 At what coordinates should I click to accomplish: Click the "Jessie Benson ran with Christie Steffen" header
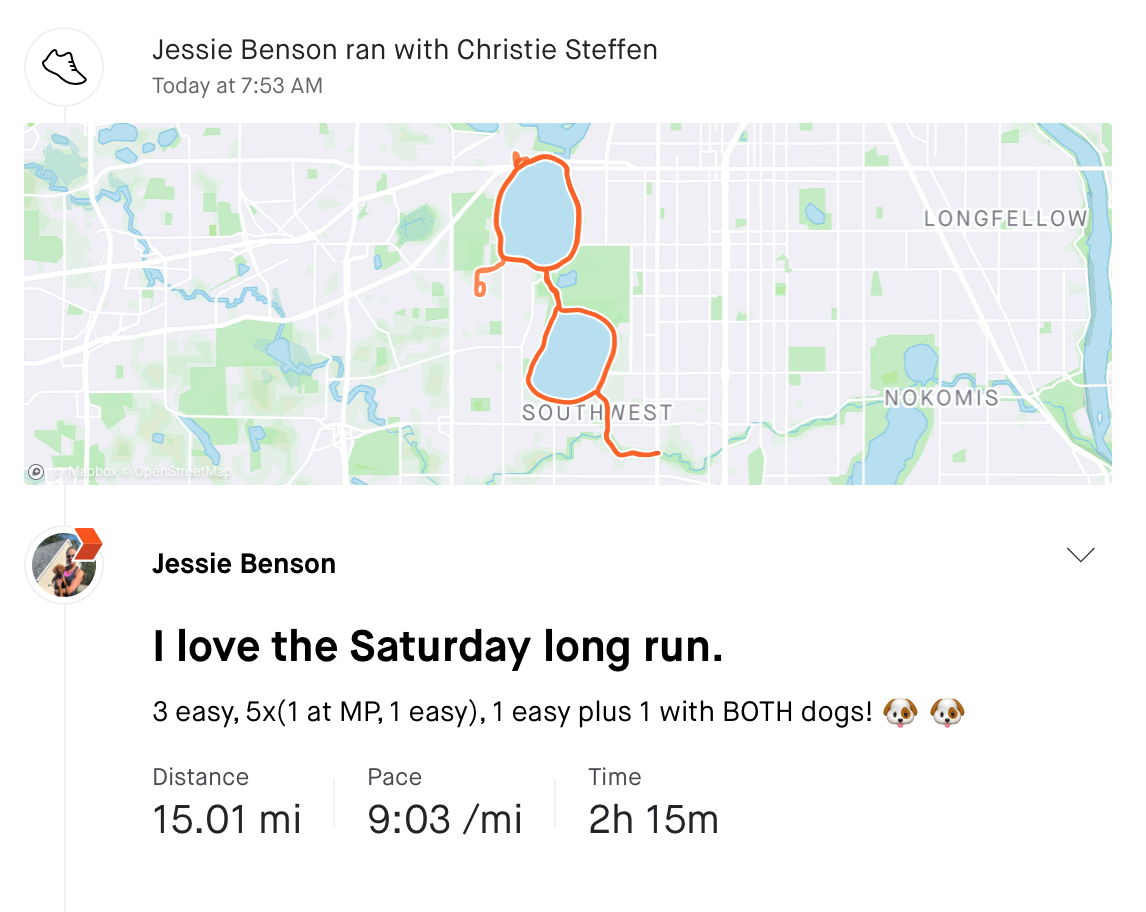[405, 50]
